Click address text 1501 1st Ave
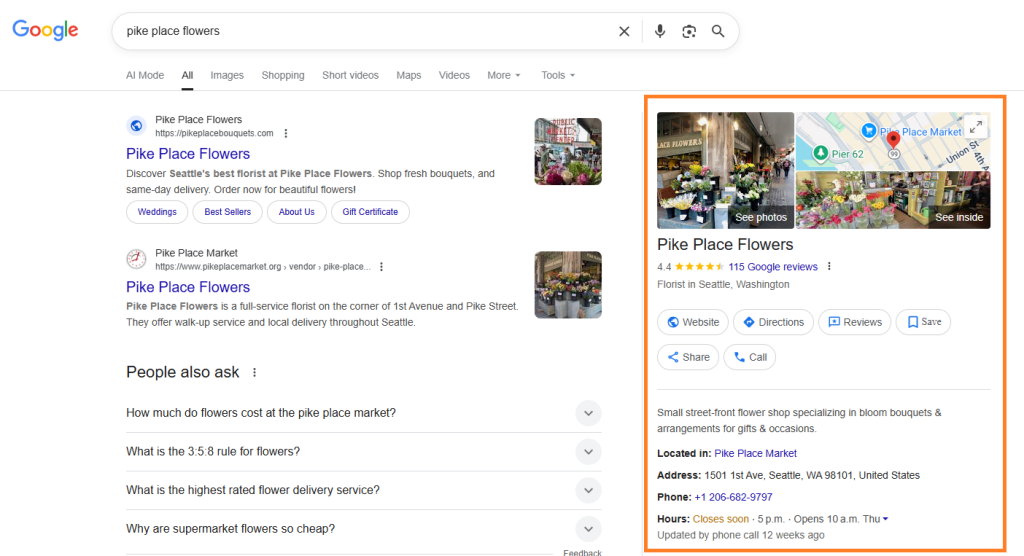1024x556 pixels. (810, 476)
